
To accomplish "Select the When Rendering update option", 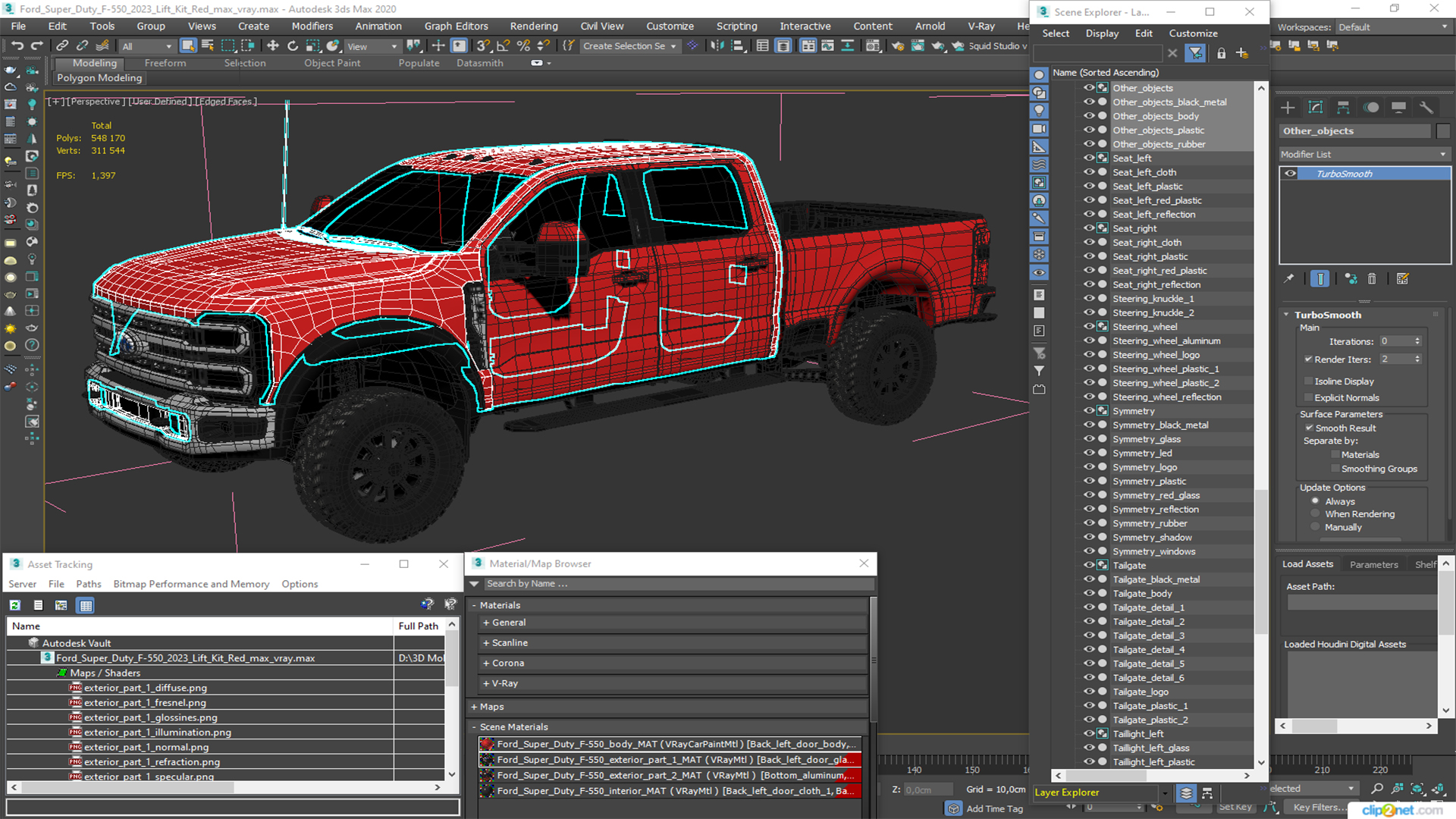I will (x=1316, y=513).
